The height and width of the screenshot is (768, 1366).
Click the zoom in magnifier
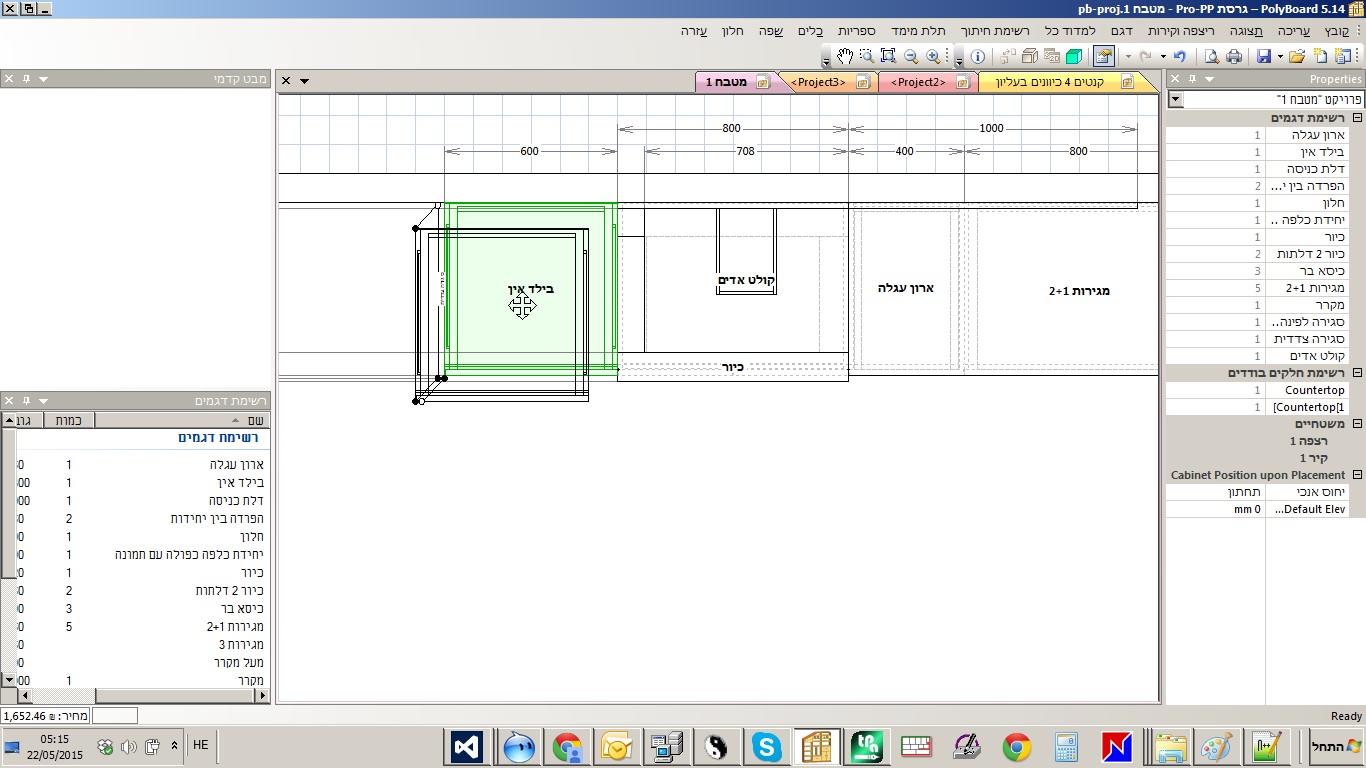click(933, 56)
